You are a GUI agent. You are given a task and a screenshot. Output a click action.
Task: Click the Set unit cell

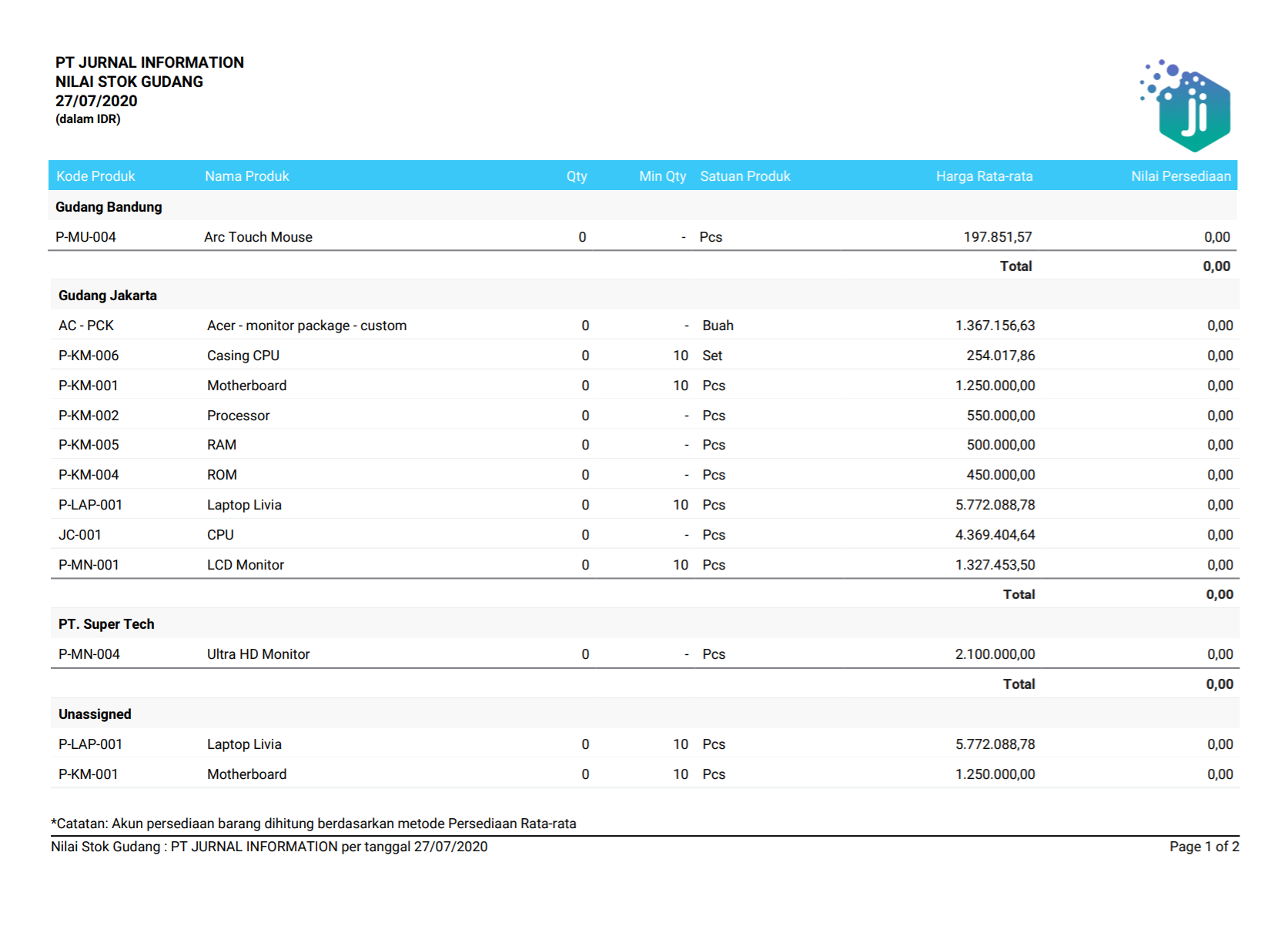(712, 356)
